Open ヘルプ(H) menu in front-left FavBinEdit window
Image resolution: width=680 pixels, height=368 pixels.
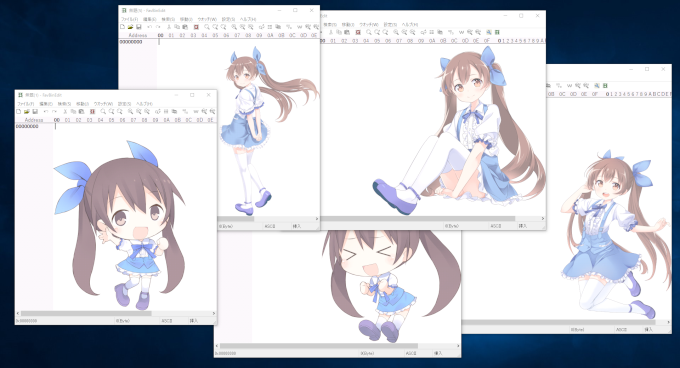pos(144,104)
